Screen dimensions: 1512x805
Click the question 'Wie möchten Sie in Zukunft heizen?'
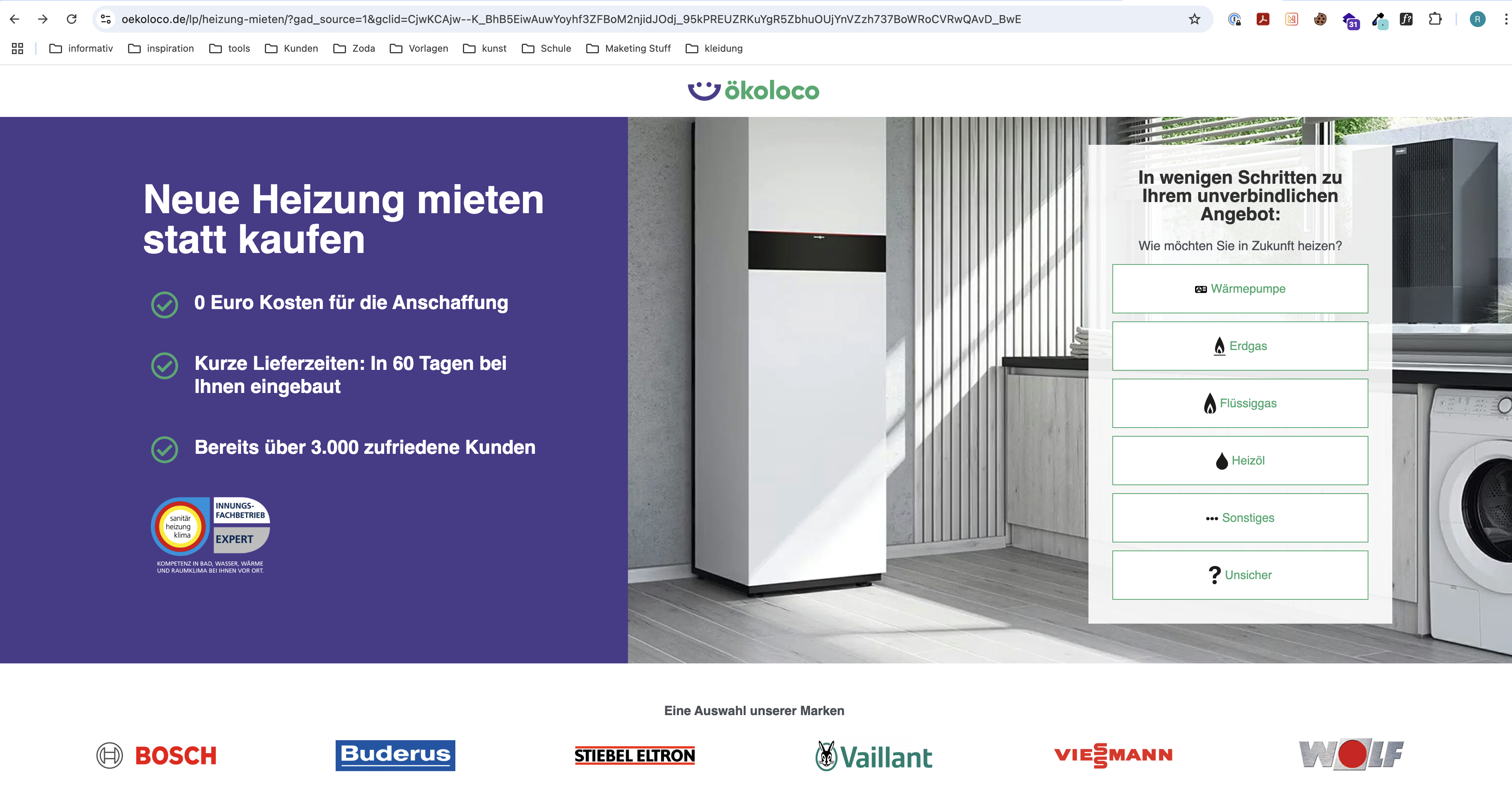pyautogui.click(x=1240, y=246)
